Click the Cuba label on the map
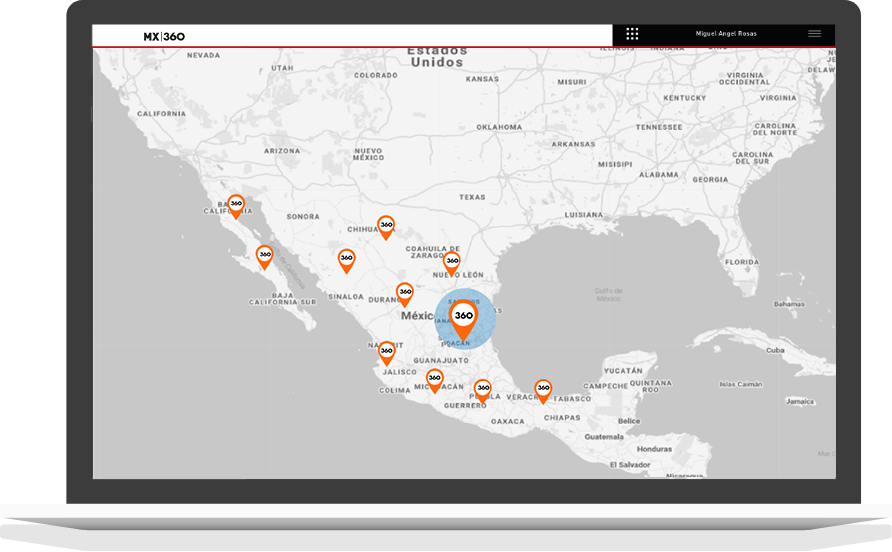The image size is (892, 552). (x=775, y=350)
